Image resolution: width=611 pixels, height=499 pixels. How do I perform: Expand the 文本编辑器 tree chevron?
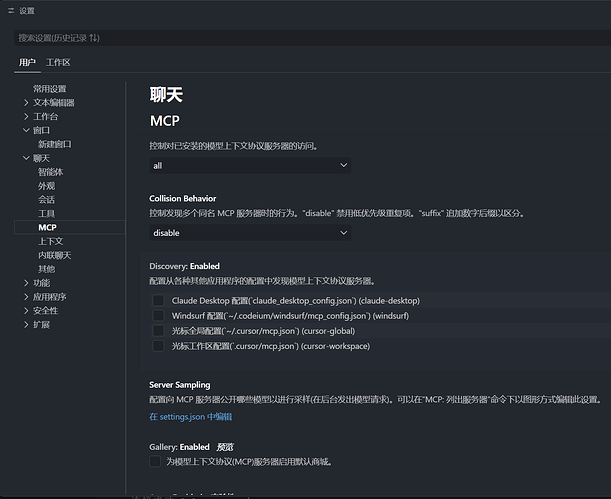click(26, 102)
